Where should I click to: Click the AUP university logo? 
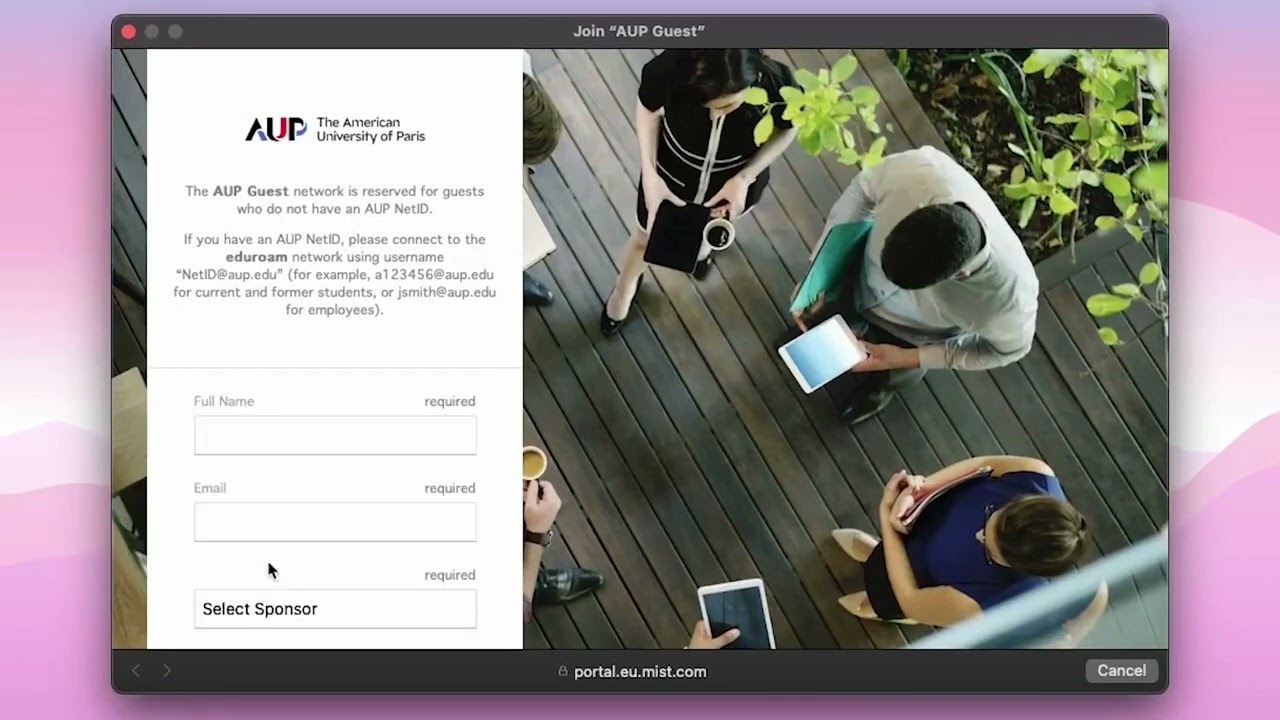pos(335,130)
